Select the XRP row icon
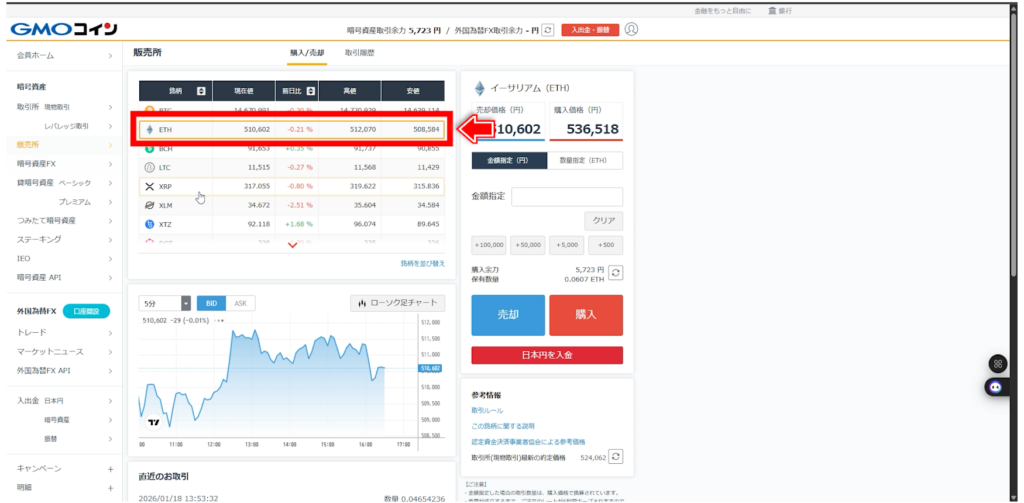The height and width of the screenshot is (503, 1024). (150, 186)
